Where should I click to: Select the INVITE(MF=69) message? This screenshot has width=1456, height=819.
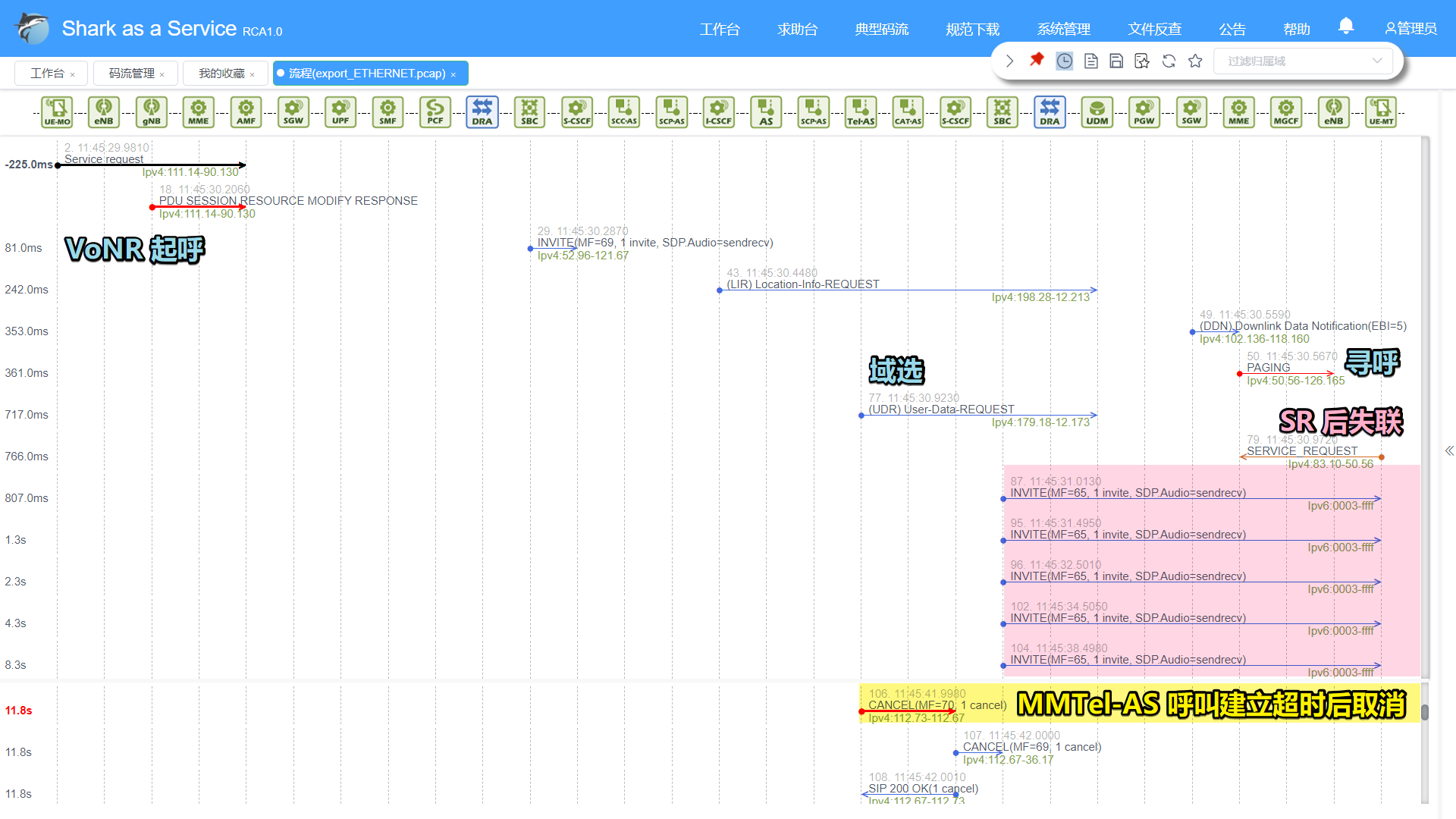tap(655, 243)
